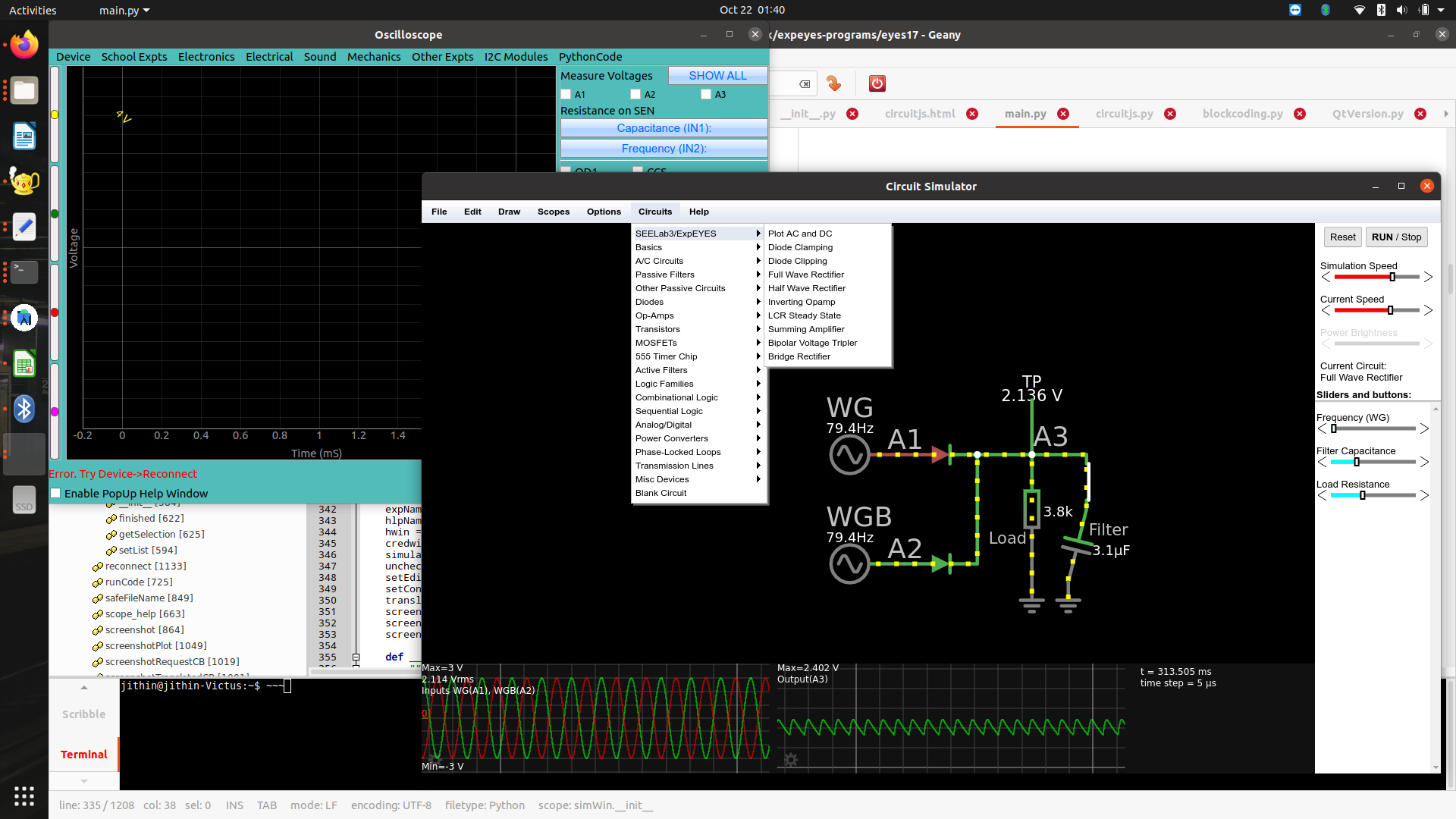The height and width of the screenshot is (819, 1456).
Task: Measure Capacitance (IN1) button
Action: coord(664,128)
